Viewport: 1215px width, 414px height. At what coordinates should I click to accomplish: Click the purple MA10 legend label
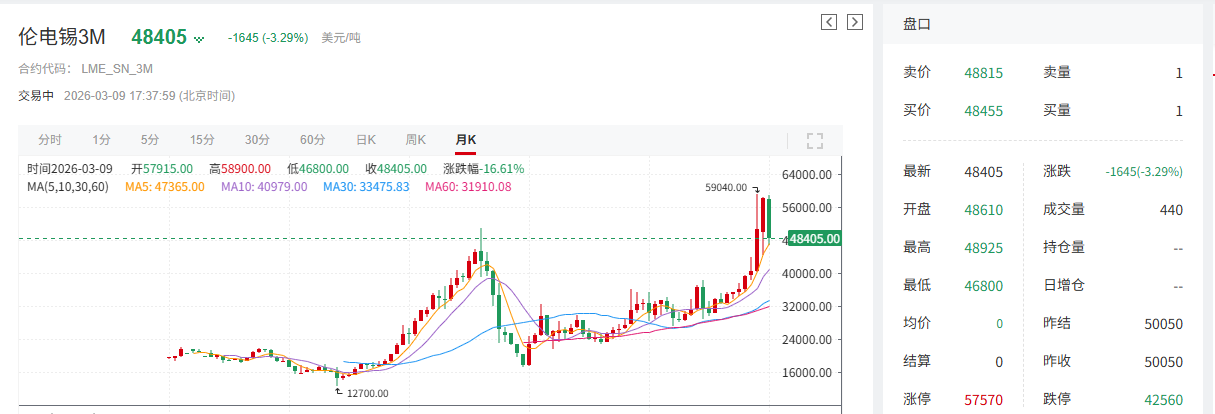(x=264, y=186)
